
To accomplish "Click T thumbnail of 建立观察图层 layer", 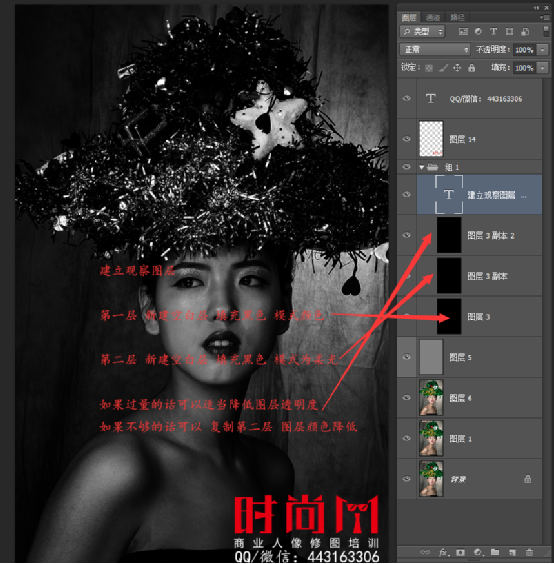I will click(x=449, y=195).
